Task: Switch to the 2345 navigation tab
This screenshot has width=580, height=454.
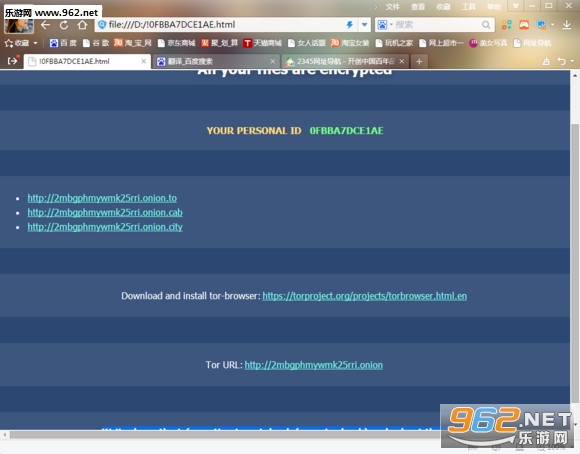Action: pos(345,61)
